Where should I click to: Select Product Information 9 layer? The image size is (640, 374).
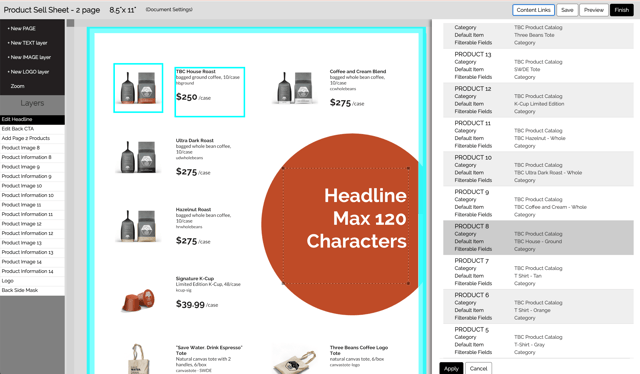(32, 176)
